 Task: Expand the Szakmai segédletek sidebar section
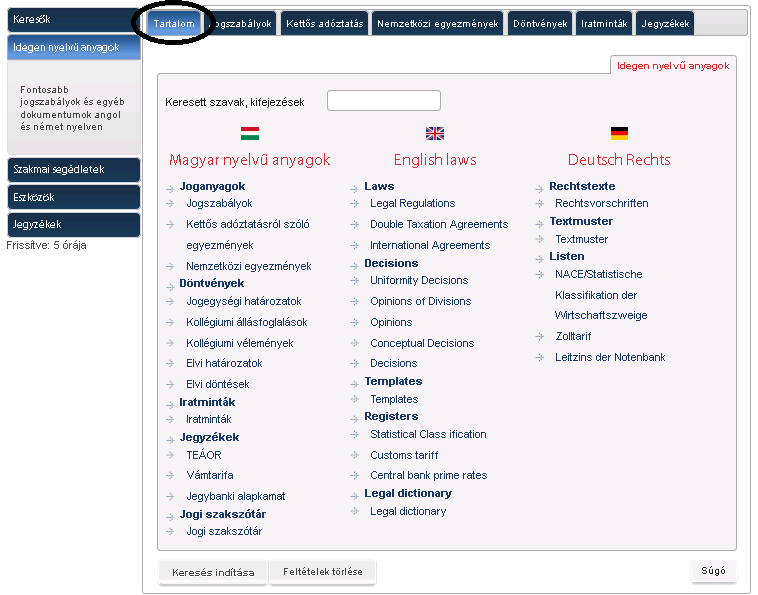73,170
